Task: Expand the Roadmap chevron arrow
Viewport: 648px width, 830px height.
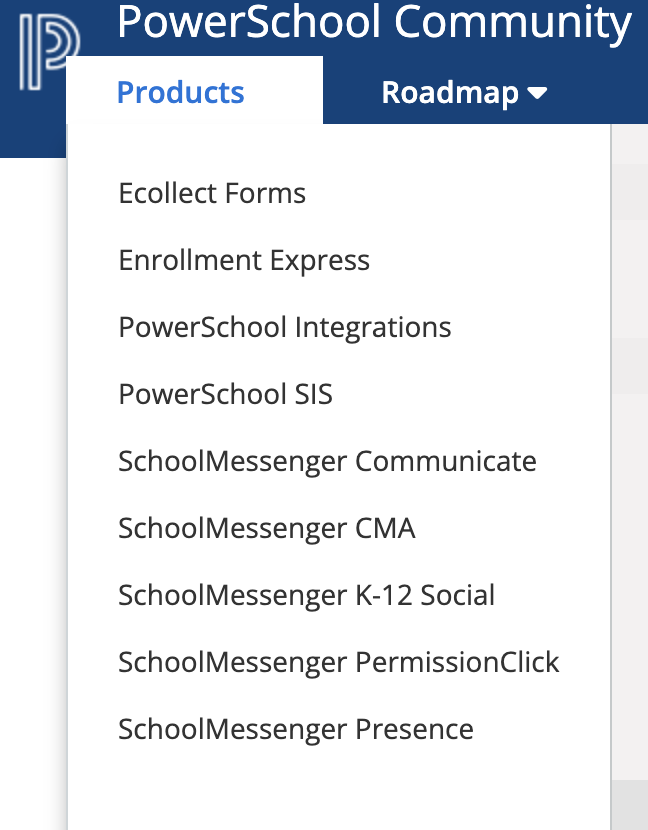Action: pos(538,92)
